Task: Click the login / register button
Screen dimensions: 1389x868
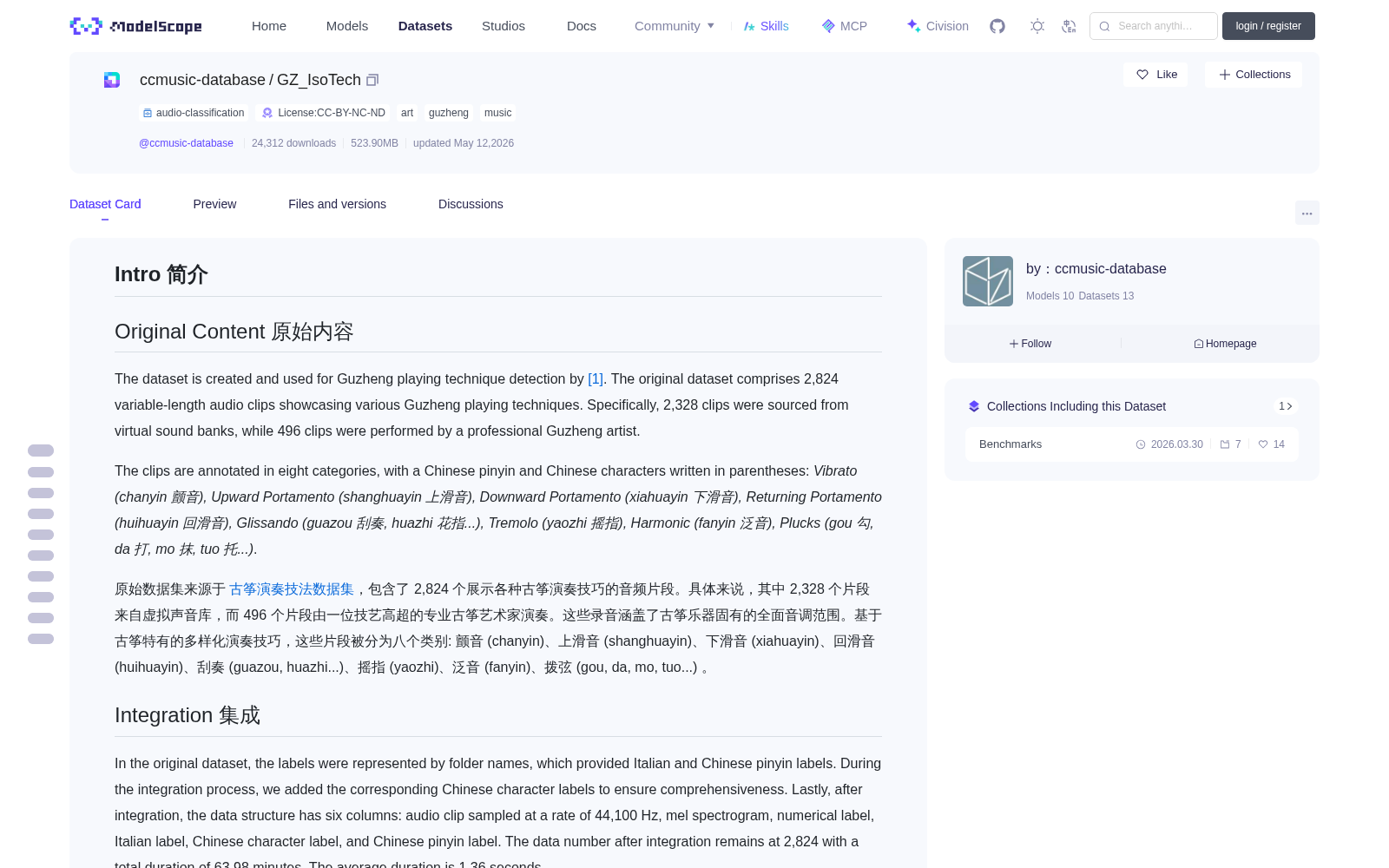Action: [x=1268, y=26]
